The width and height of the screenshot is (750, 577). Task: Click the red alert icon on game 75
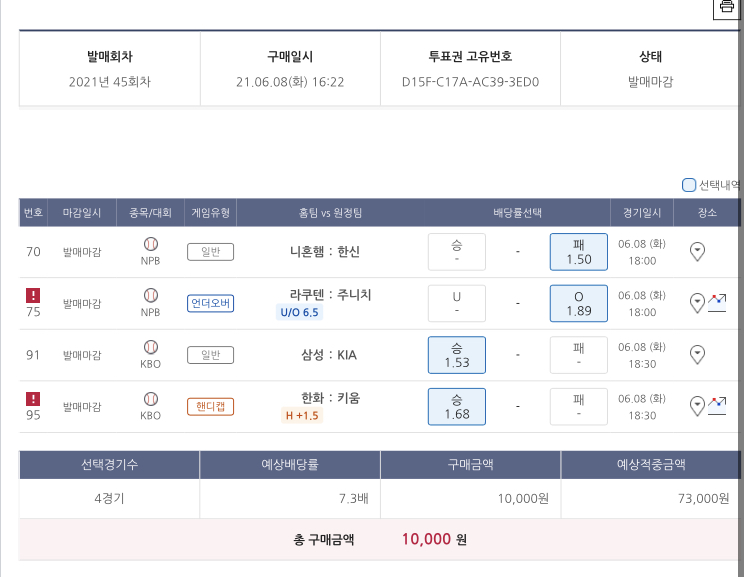pyautogui.click(x=33, y=295)
